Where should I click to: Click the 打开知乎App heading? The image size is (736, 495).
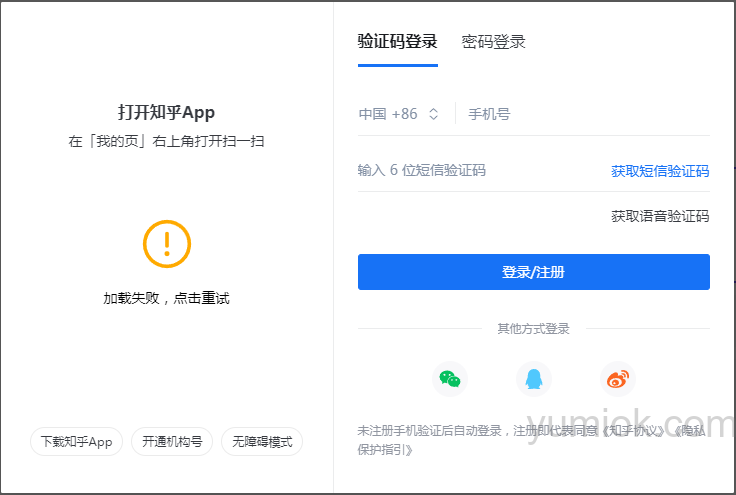[166, 113]
